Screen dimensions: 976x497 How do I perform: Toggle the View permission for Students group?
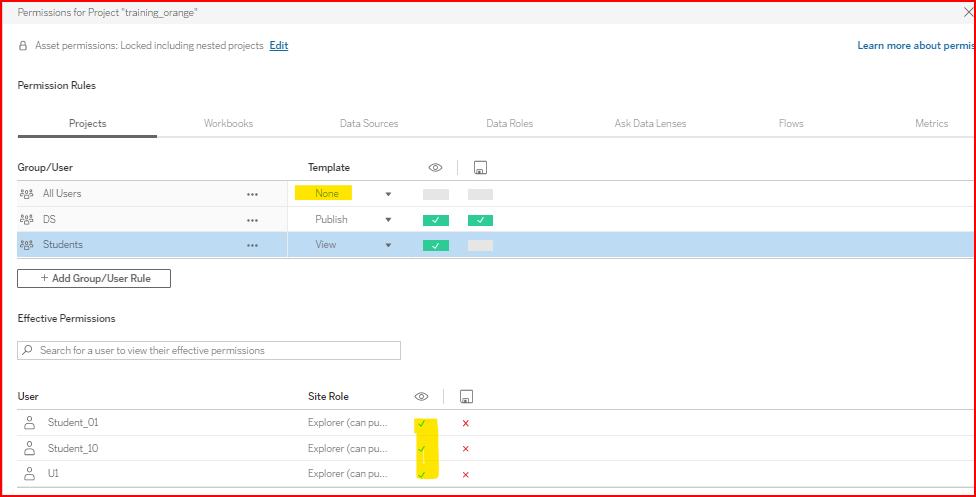(x=435, y=245)
